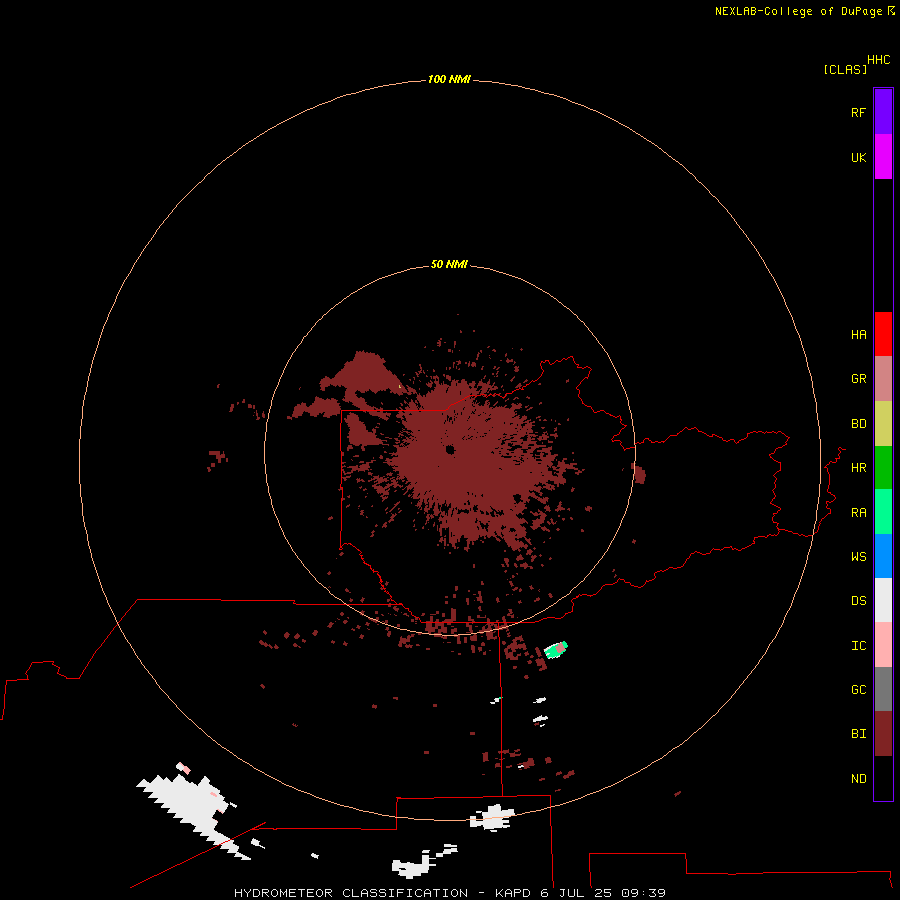
Task: Click the HR legend label
Action: click(x=858, y=468)
